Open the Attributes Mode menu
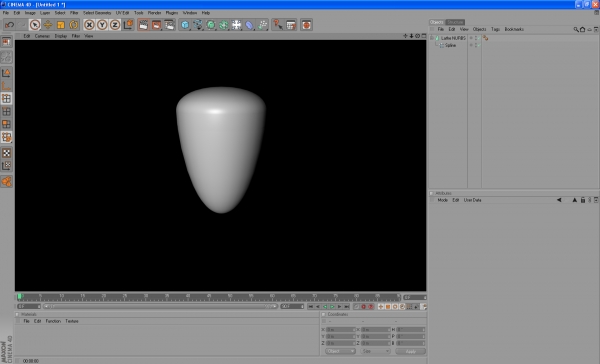 coord(443,200)
